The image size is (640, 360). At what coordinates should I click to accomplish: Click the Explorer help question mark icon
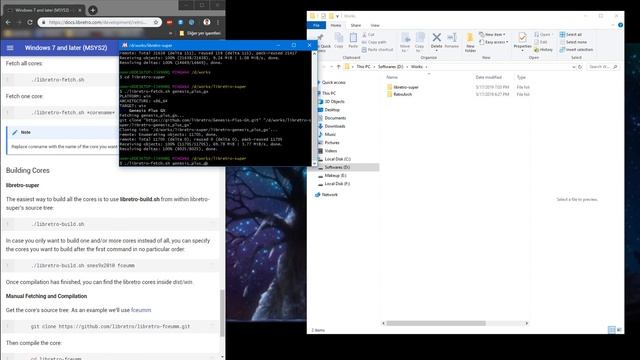620,25
